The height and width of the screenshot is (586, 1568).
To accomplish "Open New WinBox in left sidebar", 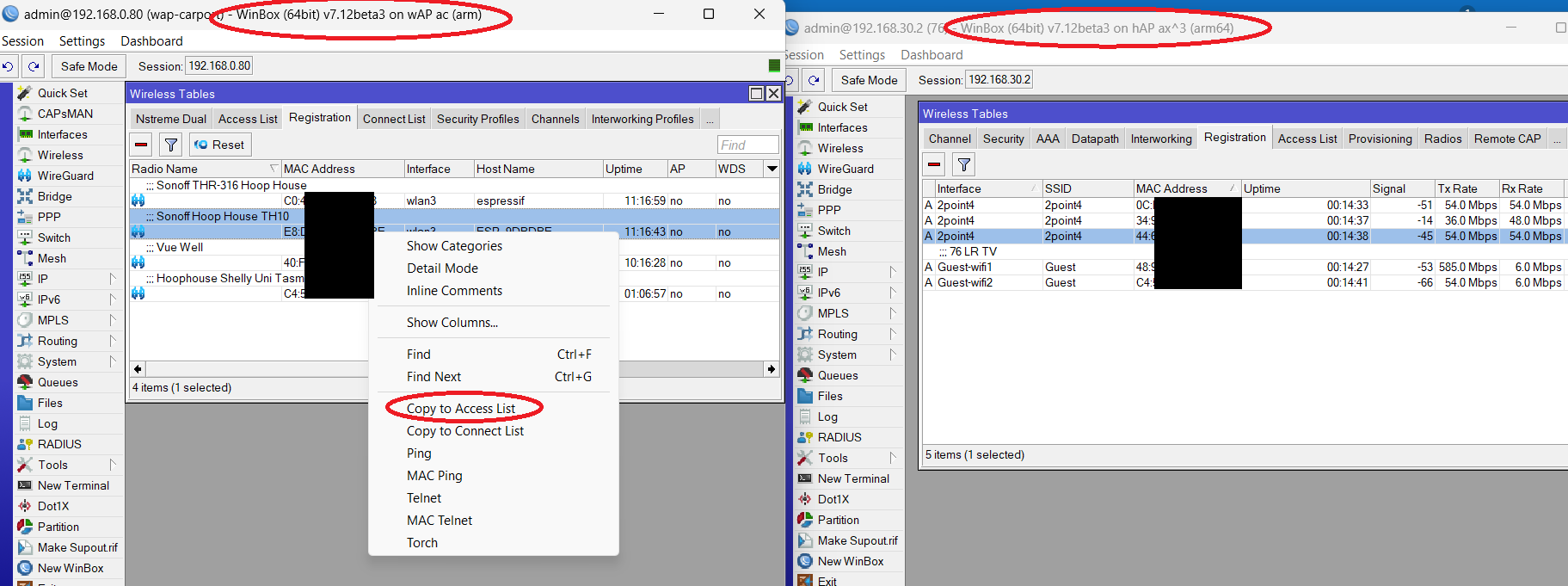I will [x=71, y=568].
